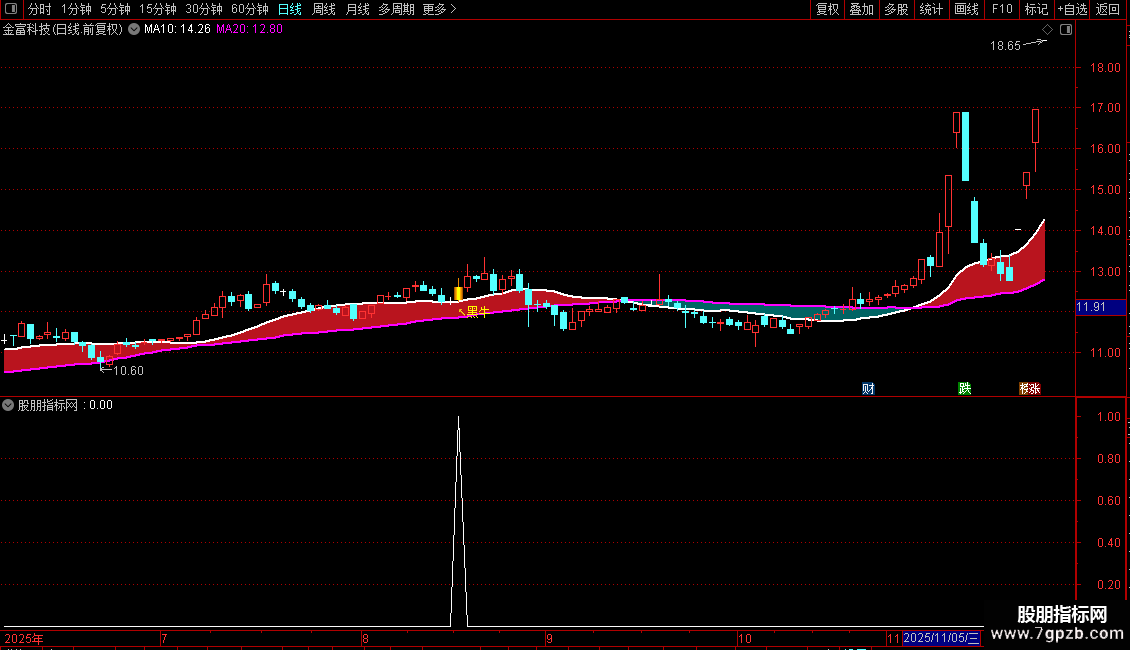Toggle 叠加 overlay option
Viewport: 1130px width, 650px height.
[861, 9]
